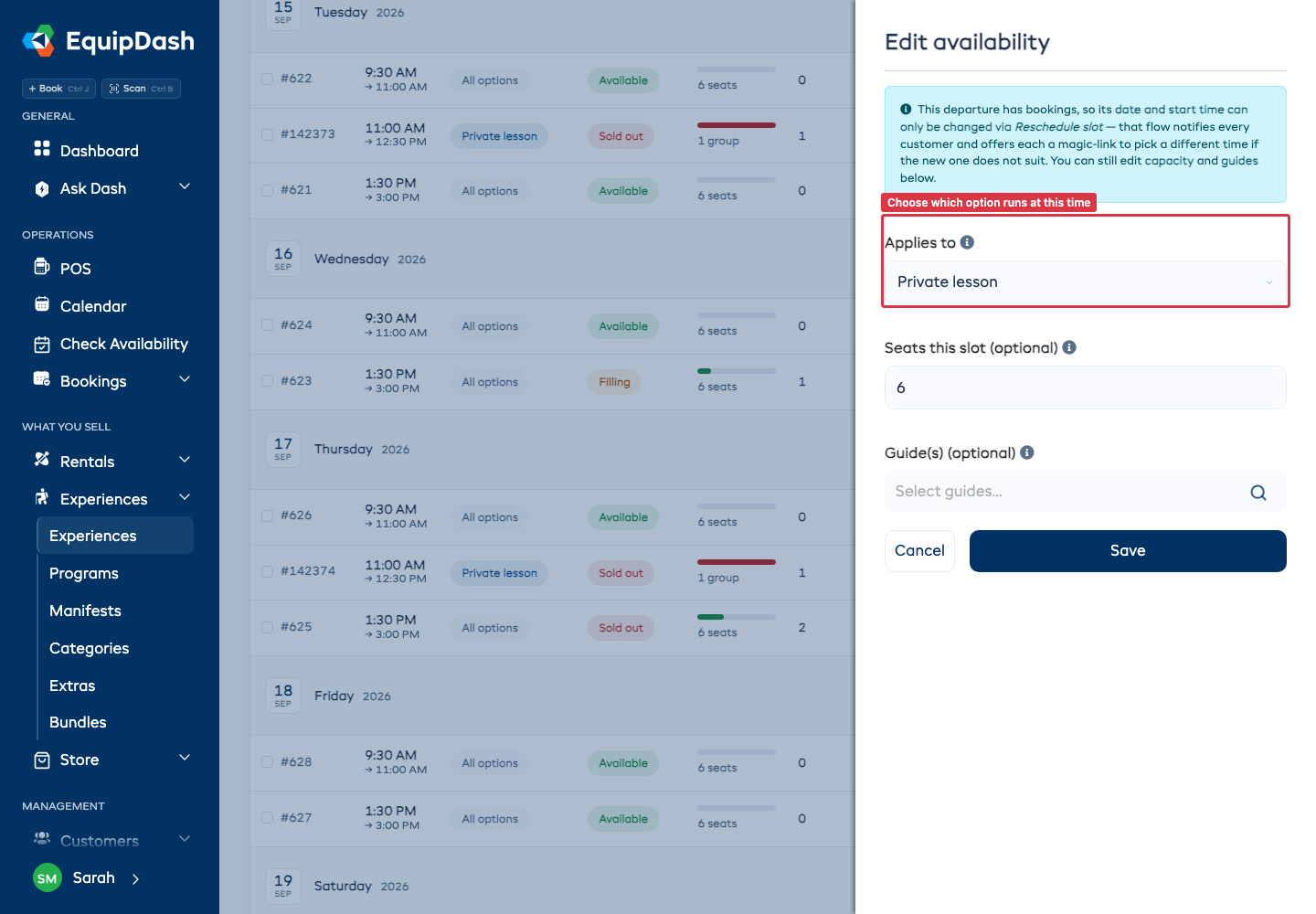Screen dimensions: 1316x914
Task: Tick the checkbox for #142373
Action: click(x=268, y=134)
